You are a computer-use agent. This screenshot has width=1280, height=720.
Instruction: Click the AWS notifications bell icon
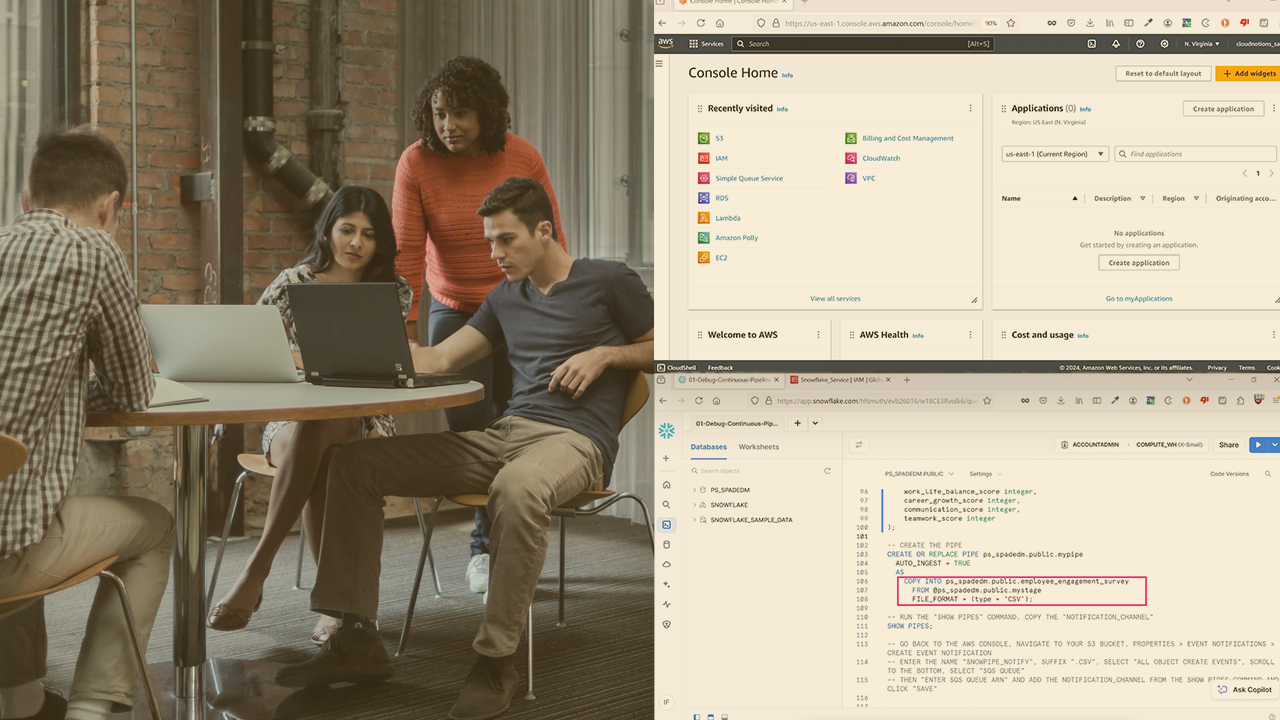(x=1117, y=44)
